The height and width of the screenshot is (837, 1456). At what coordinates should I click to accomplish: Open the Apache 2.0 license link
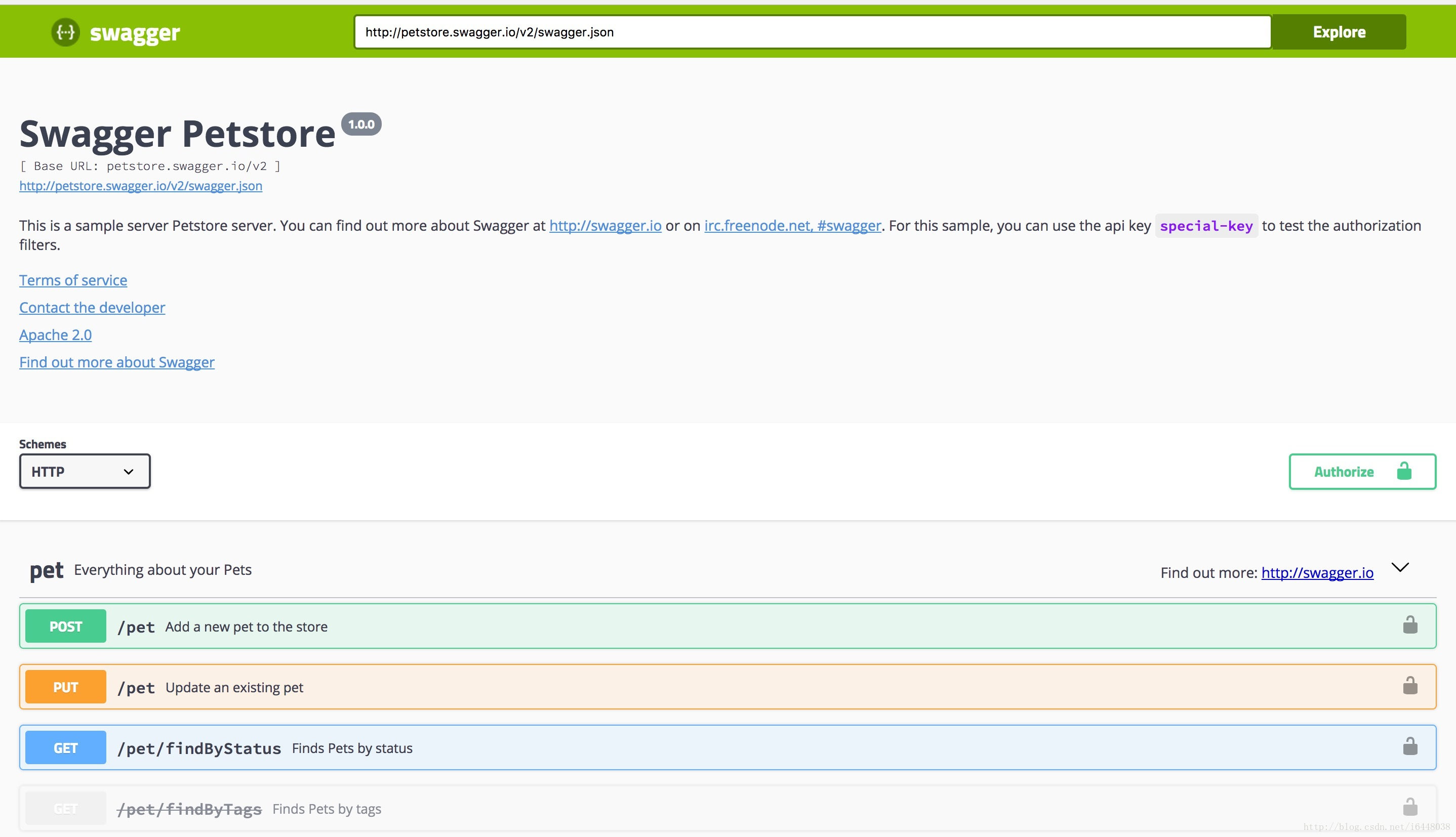coord(55,334)
